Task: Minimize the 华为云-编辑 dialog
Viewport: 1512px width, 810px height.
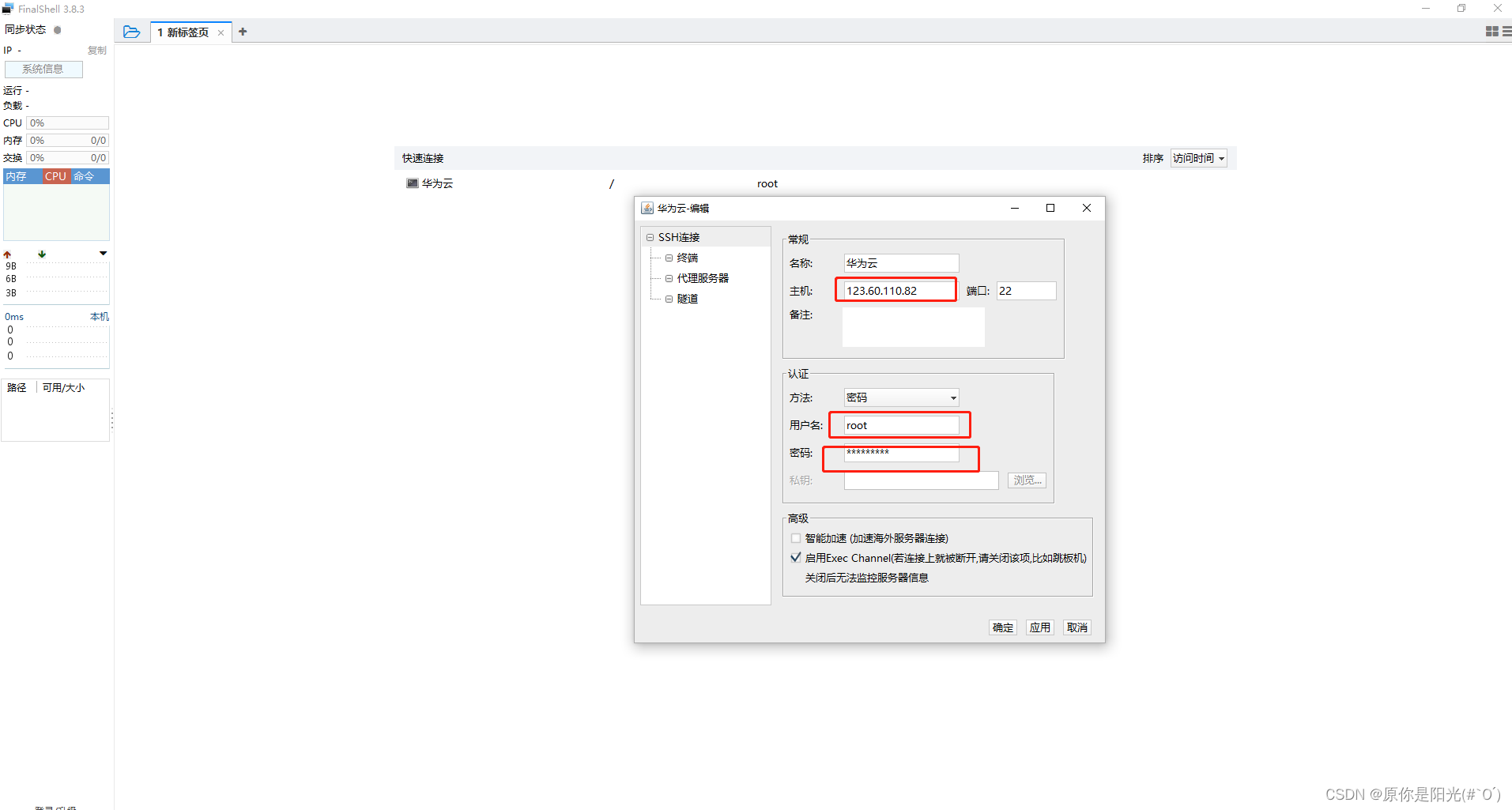Action: coord(1015,208)
